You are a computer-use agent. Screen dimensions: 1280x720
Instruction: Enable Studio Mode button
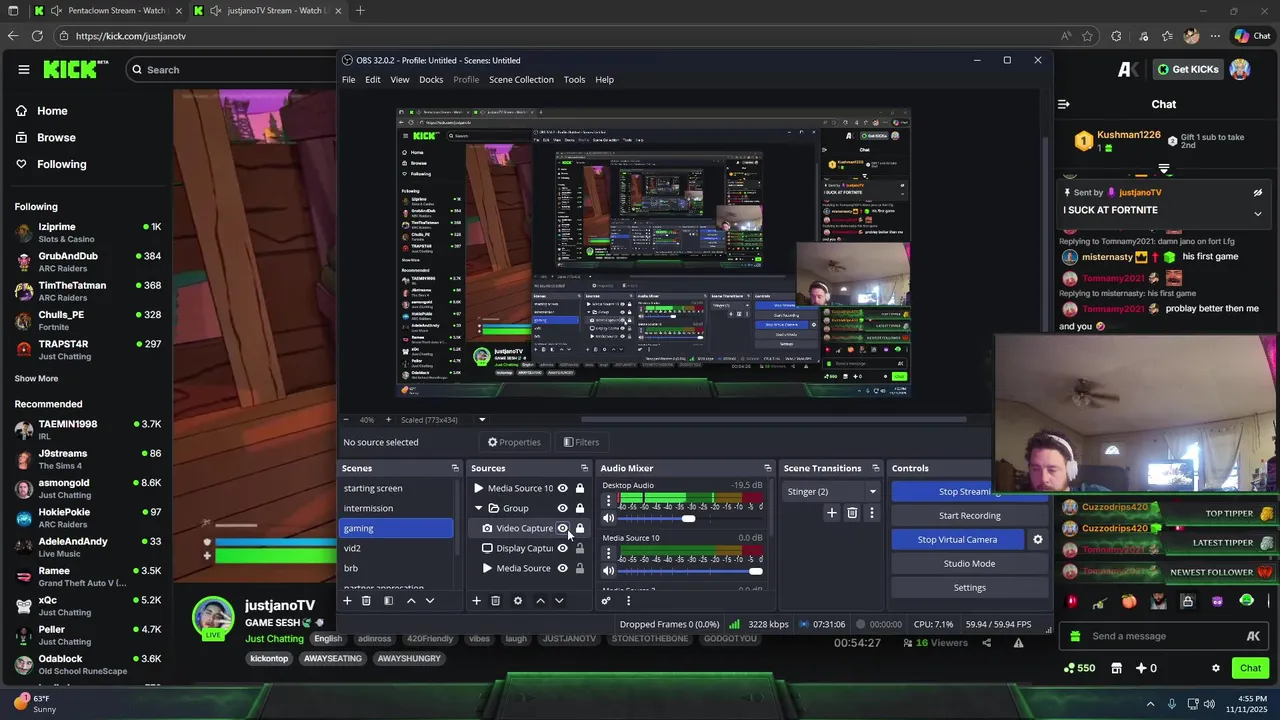(969, 564)
